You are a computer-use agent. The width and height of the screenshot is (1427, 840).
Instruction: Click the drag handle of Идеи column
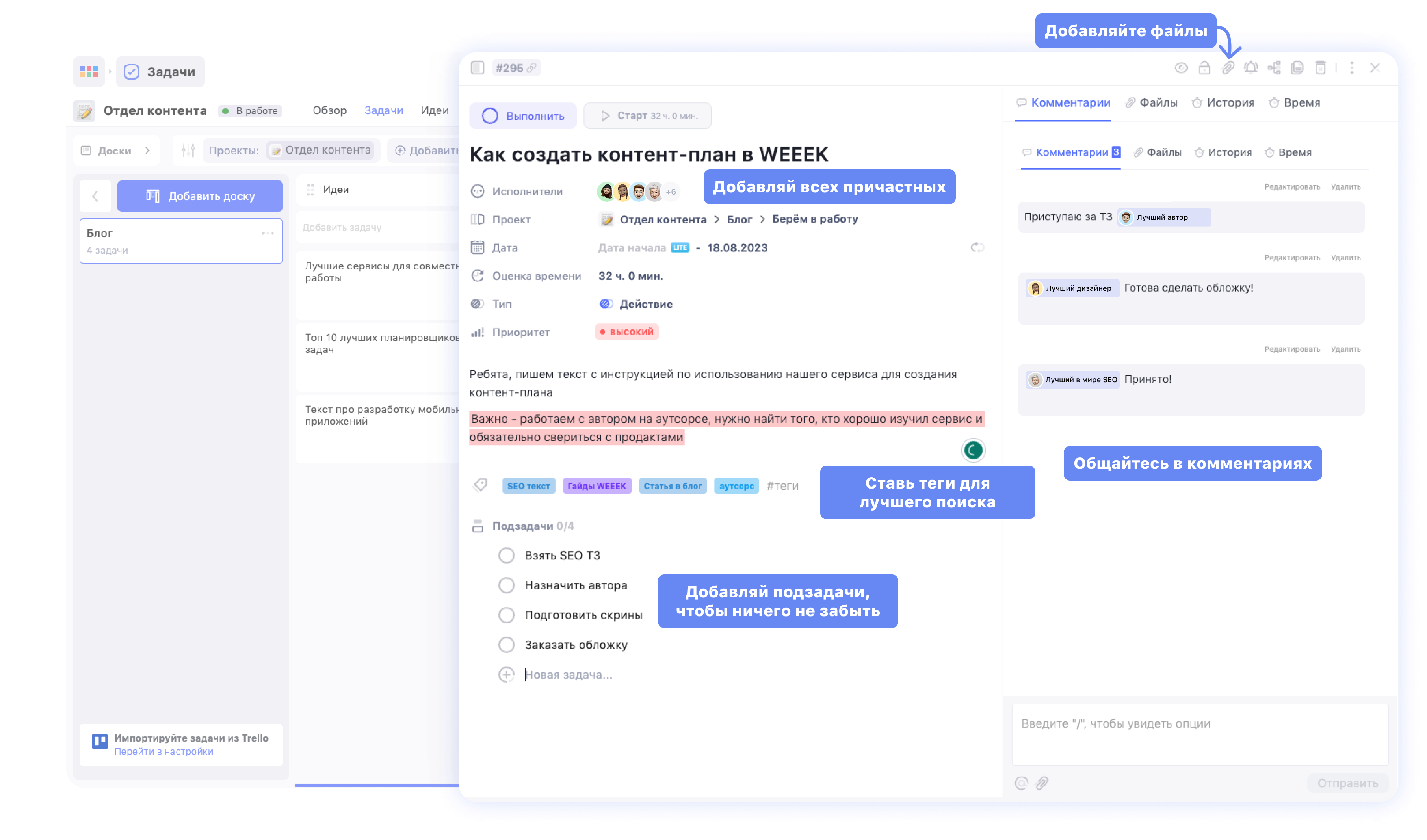(x=310, y=190)
